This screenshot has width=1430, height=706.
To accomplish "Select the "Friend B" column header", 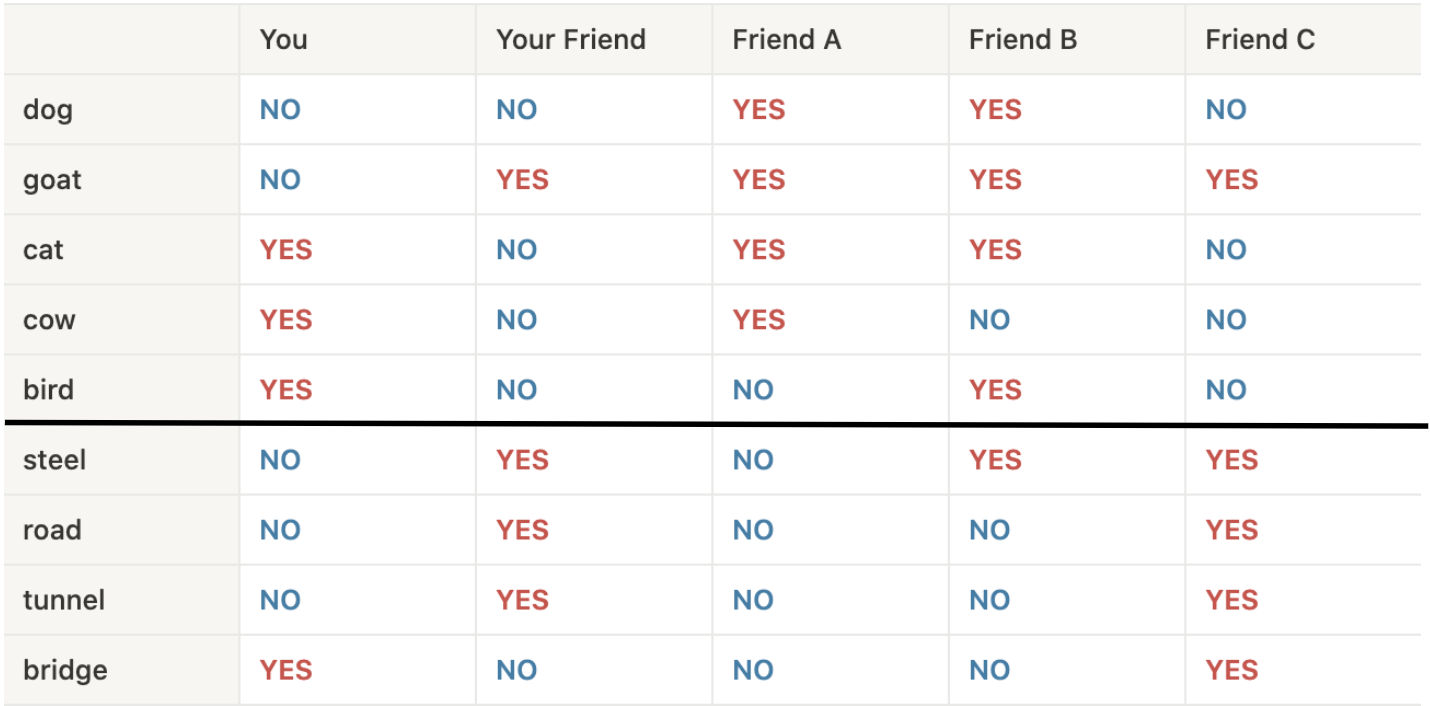I will coord(1023,40).
